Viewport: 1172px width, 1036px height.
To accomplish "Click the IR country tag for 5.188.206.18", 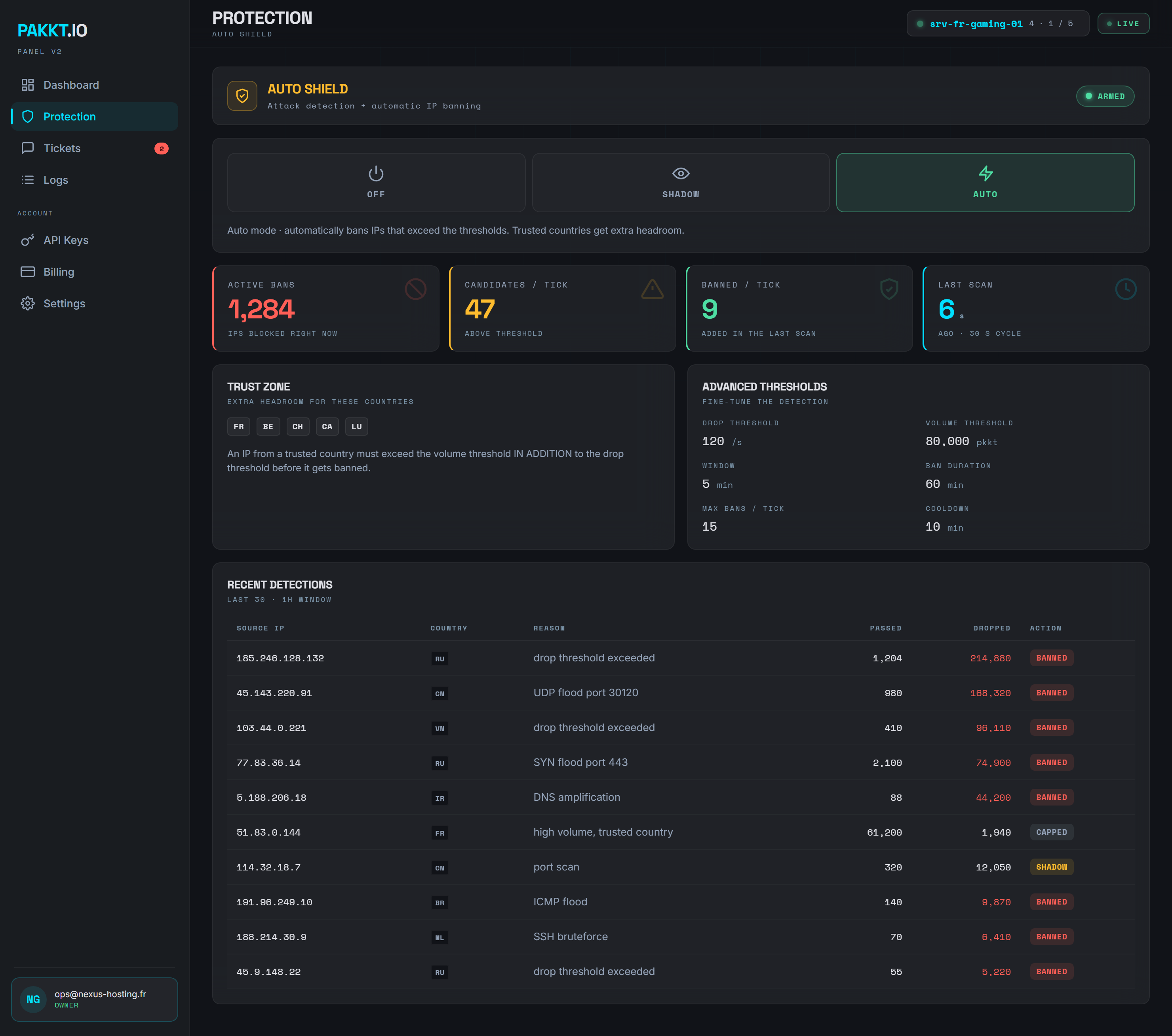I will [440, 798].
